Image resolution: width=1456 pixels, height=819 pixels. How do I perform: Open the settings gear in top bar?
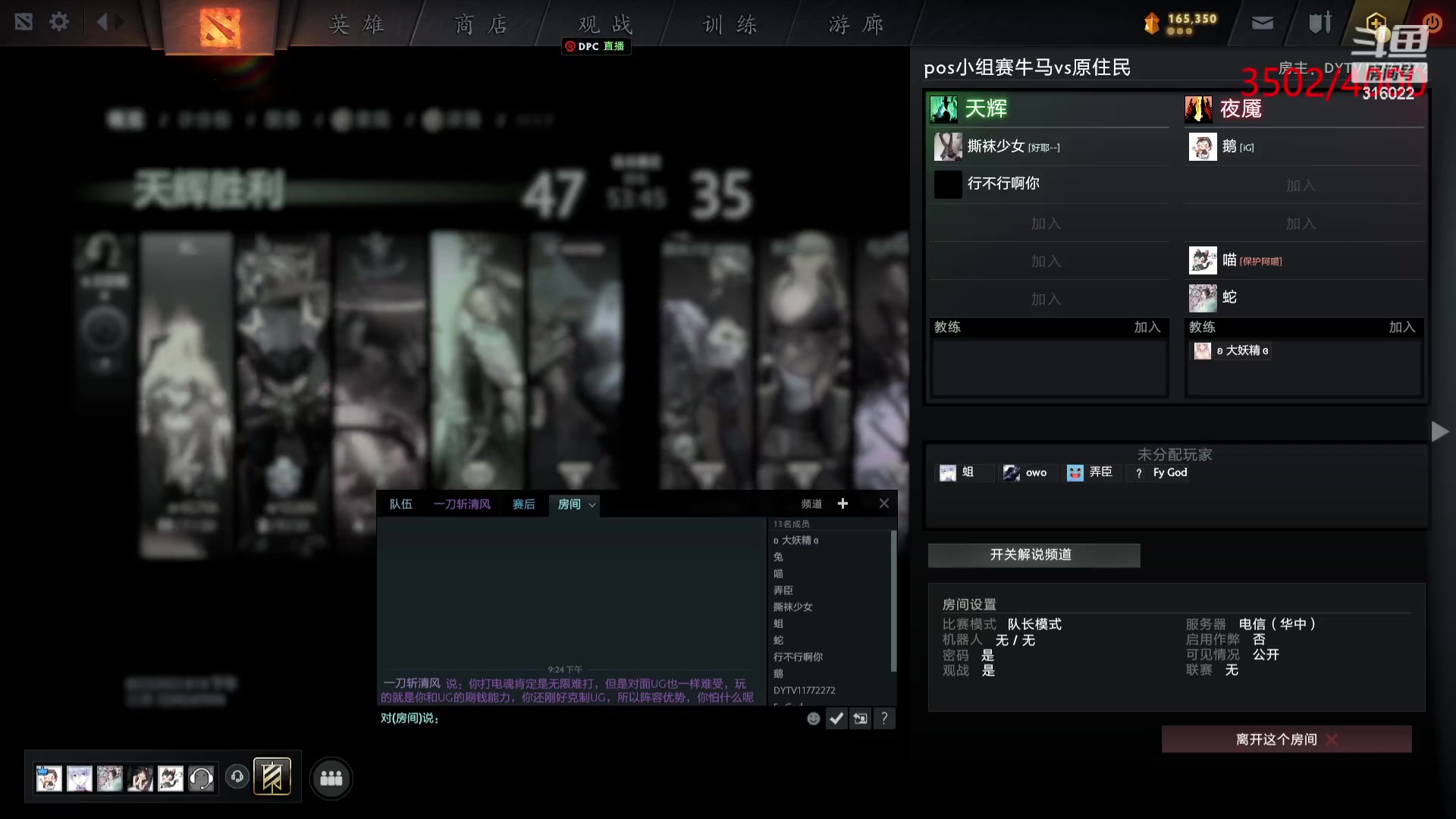click(59, 22)
